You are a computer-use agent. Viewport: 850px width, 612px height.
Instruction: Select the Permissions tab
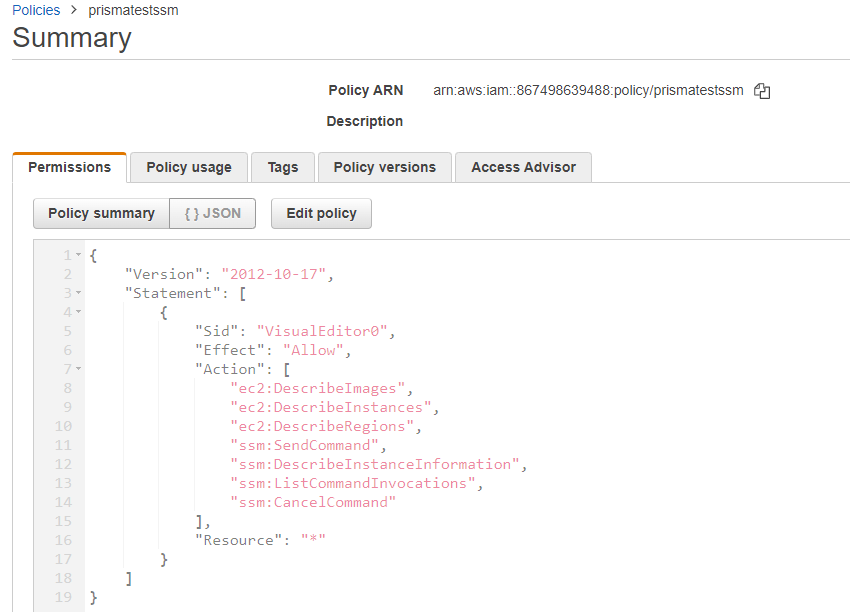tap(69, 167)
